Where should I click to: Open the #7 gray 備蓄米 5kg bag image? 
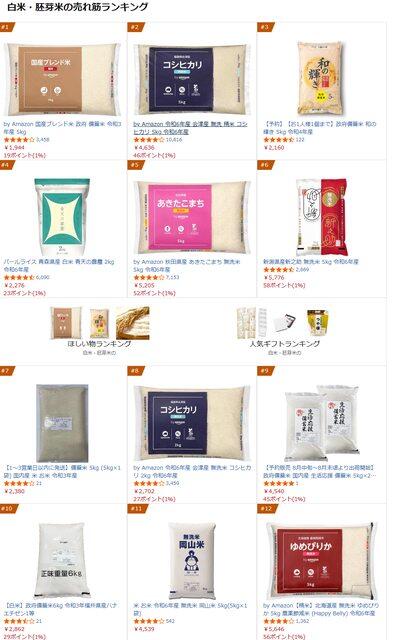pos(62,423)
